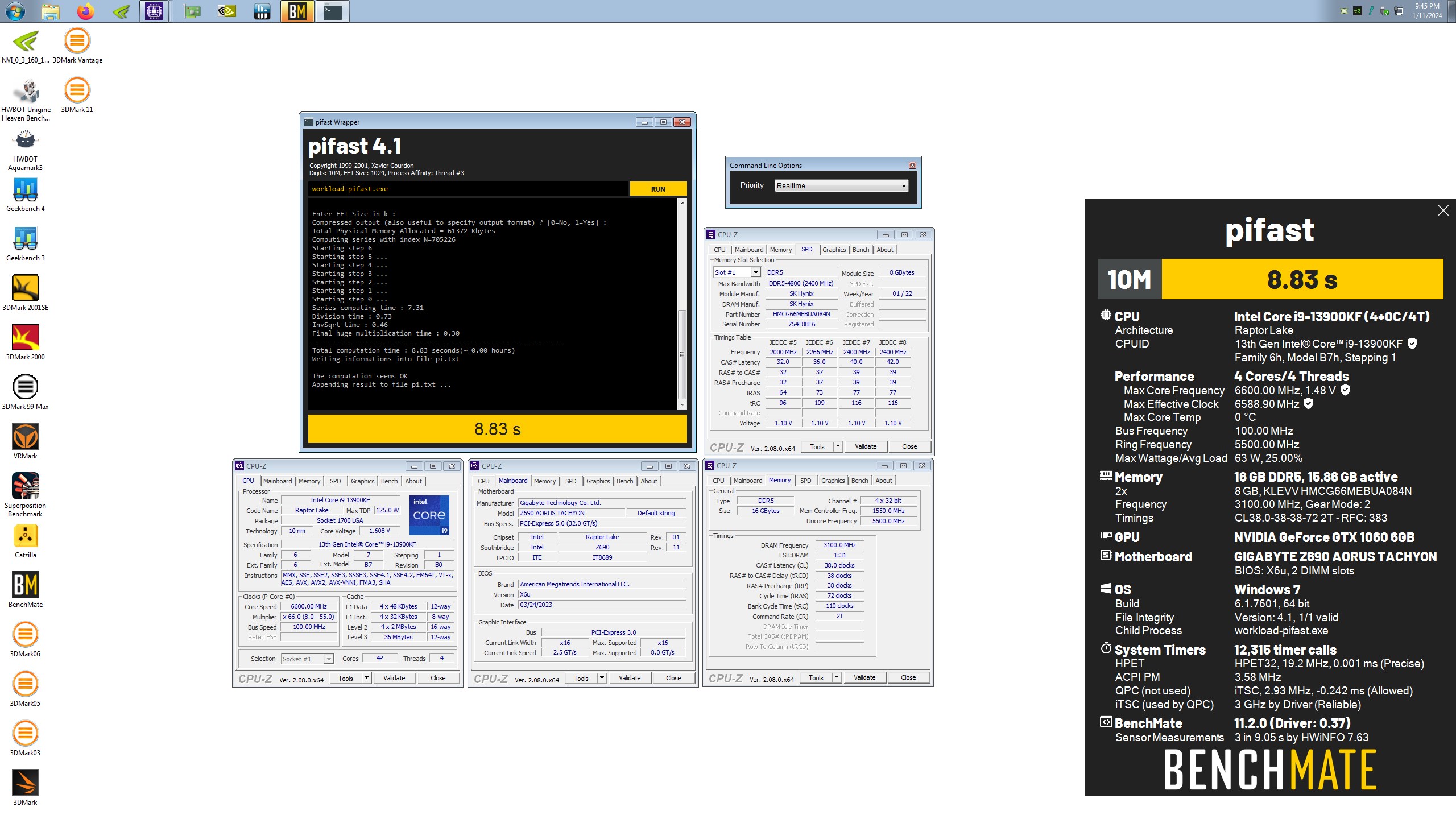Open the 3DMark 2001SE desktop icon
The image size is (1456, 819).
pyautogui.click(x=26, y=293)
